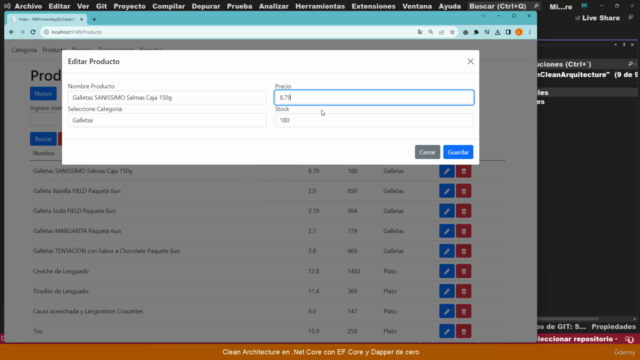Click the Nuevo button behind the dialog

point(43,93)
